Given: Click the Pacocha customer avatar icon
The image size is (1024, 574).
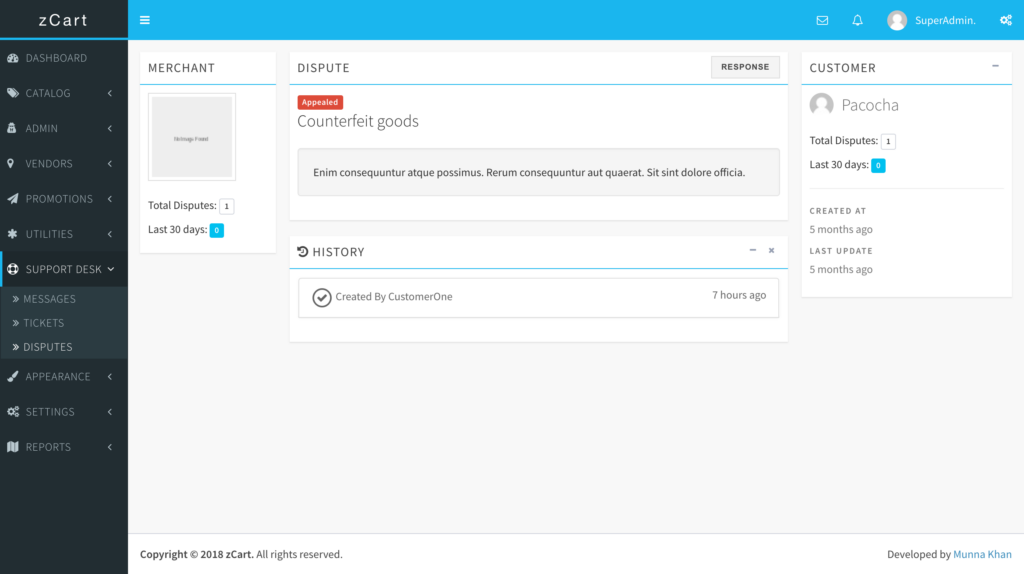Looking at the screenshot, I should (x=821, y=105).
